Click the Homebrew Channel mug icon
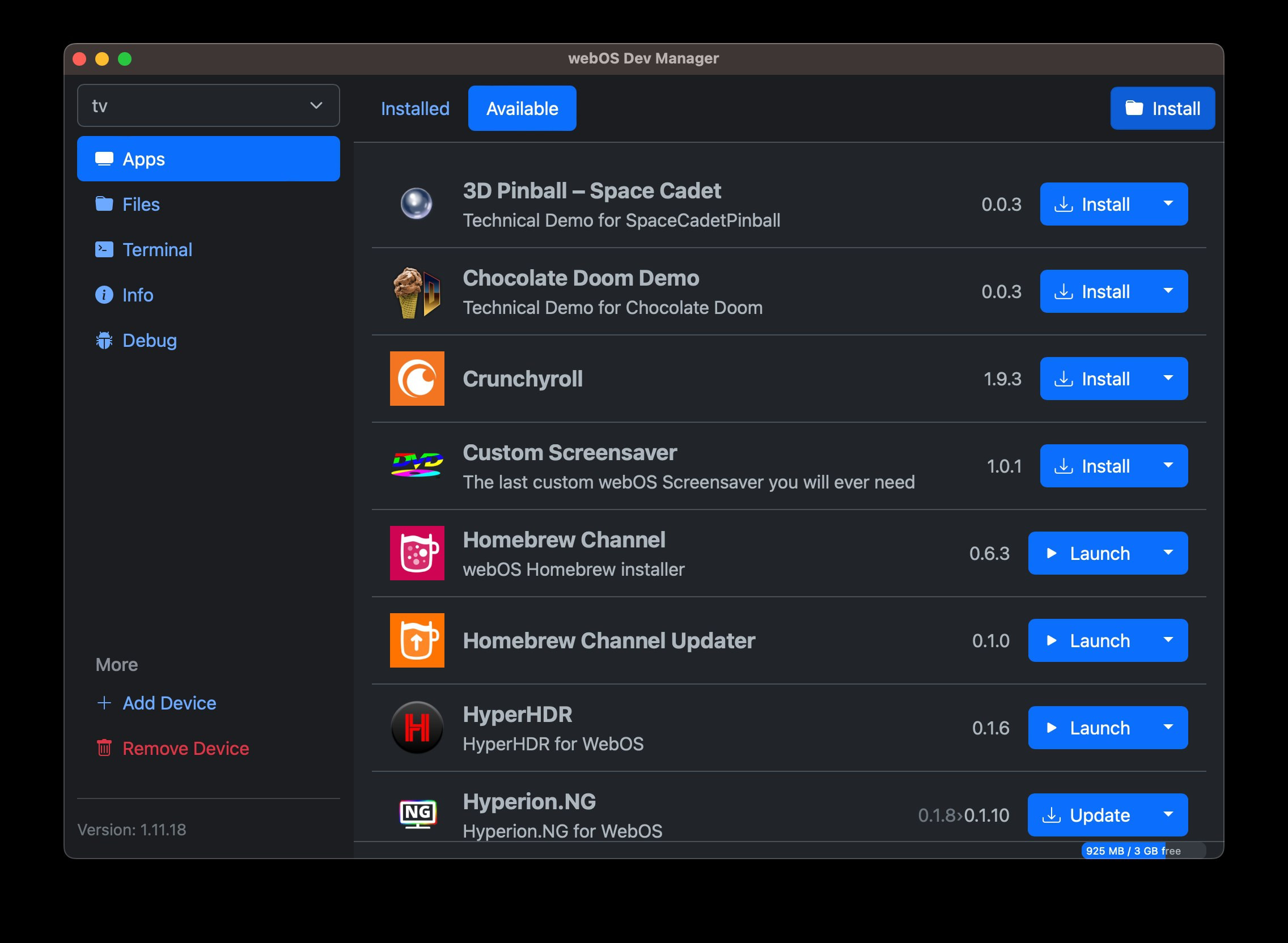 (x=417, y=553)
